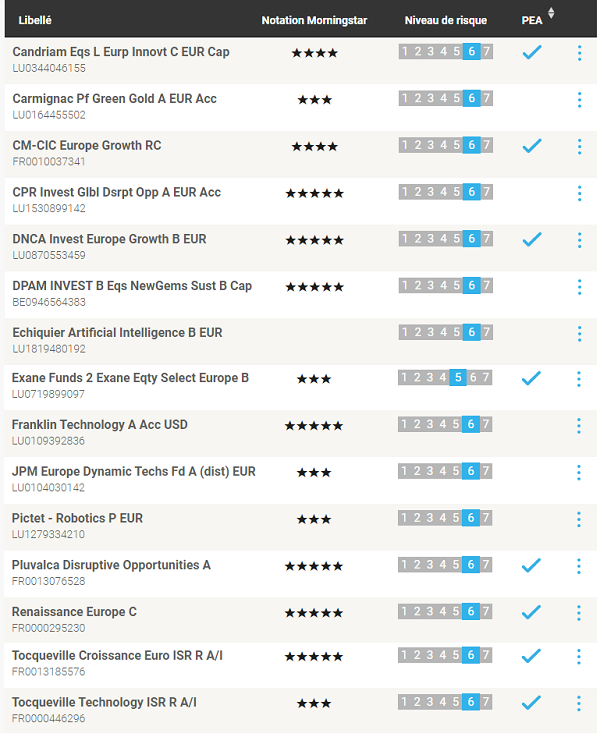Click the PEA checkmark for Exane Eqty Select Europe B
Viewport: 600px width, 737px height.
(531, 378)
